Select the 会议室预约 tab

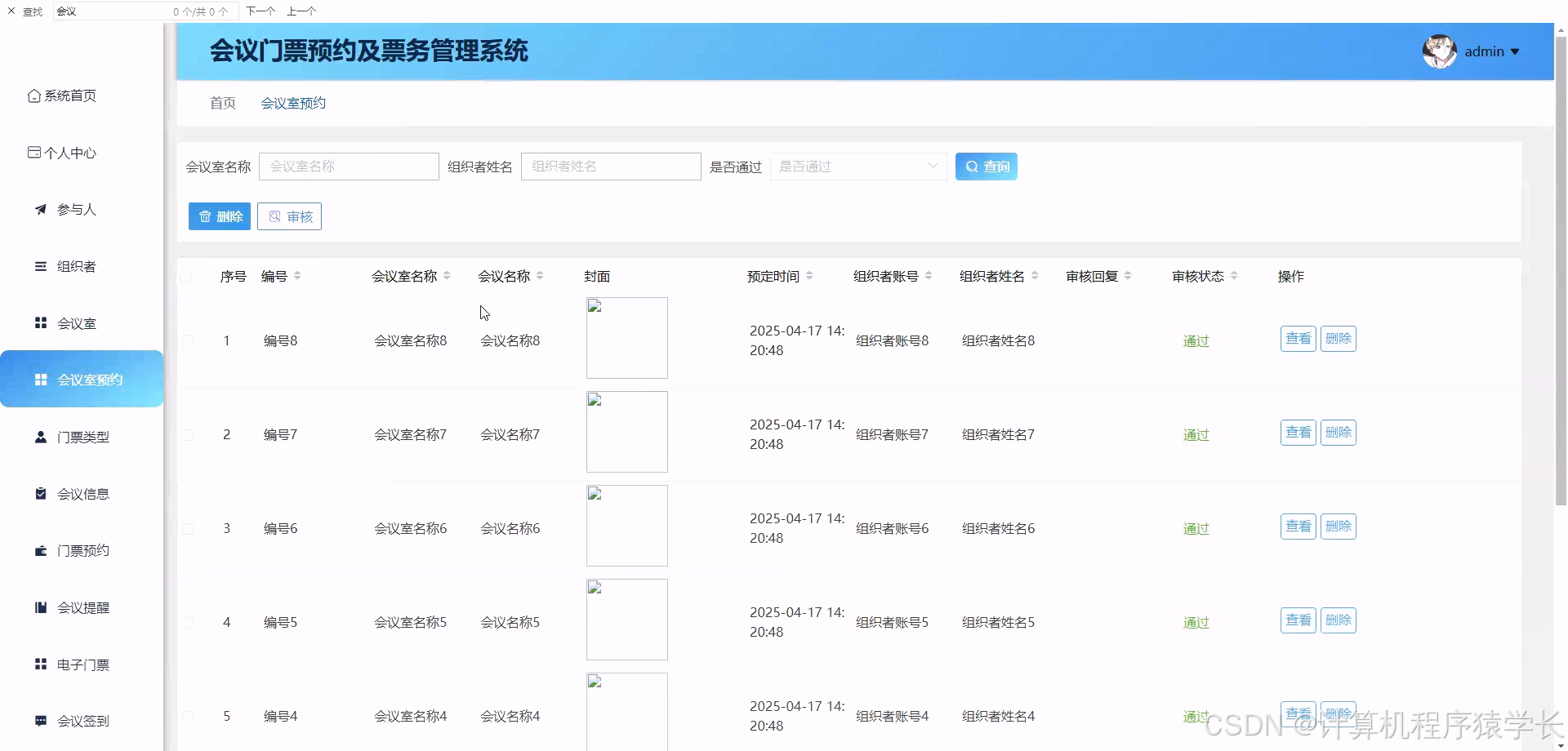[293, 103]
